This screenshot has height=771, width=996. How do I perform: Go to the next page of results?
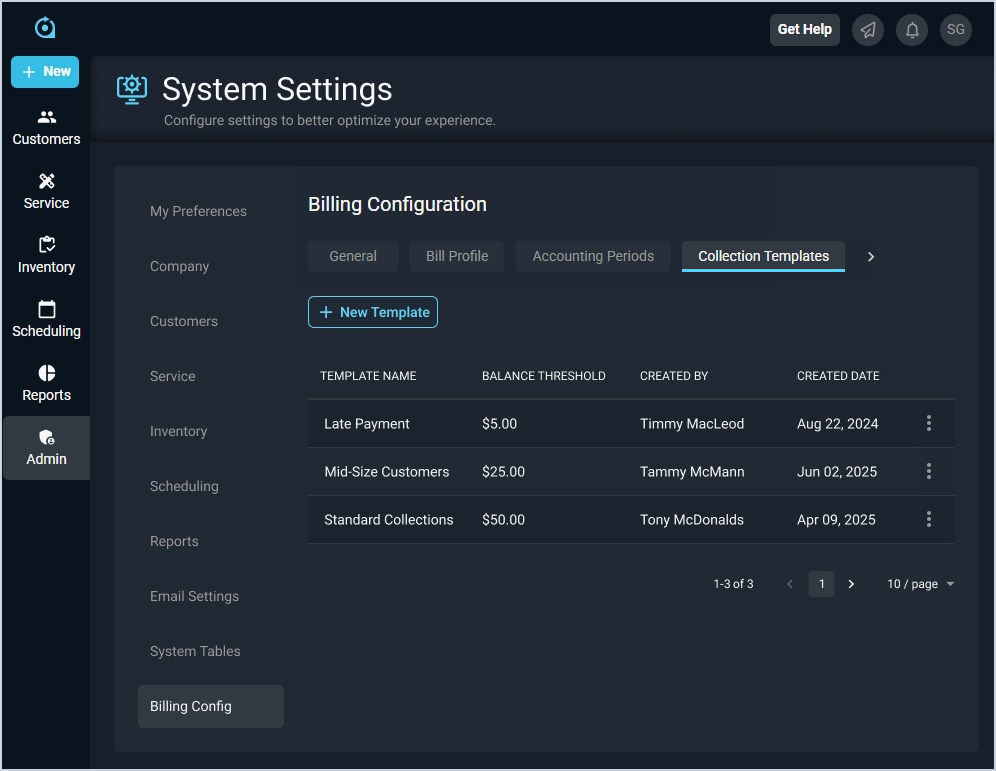pos(851,584)
